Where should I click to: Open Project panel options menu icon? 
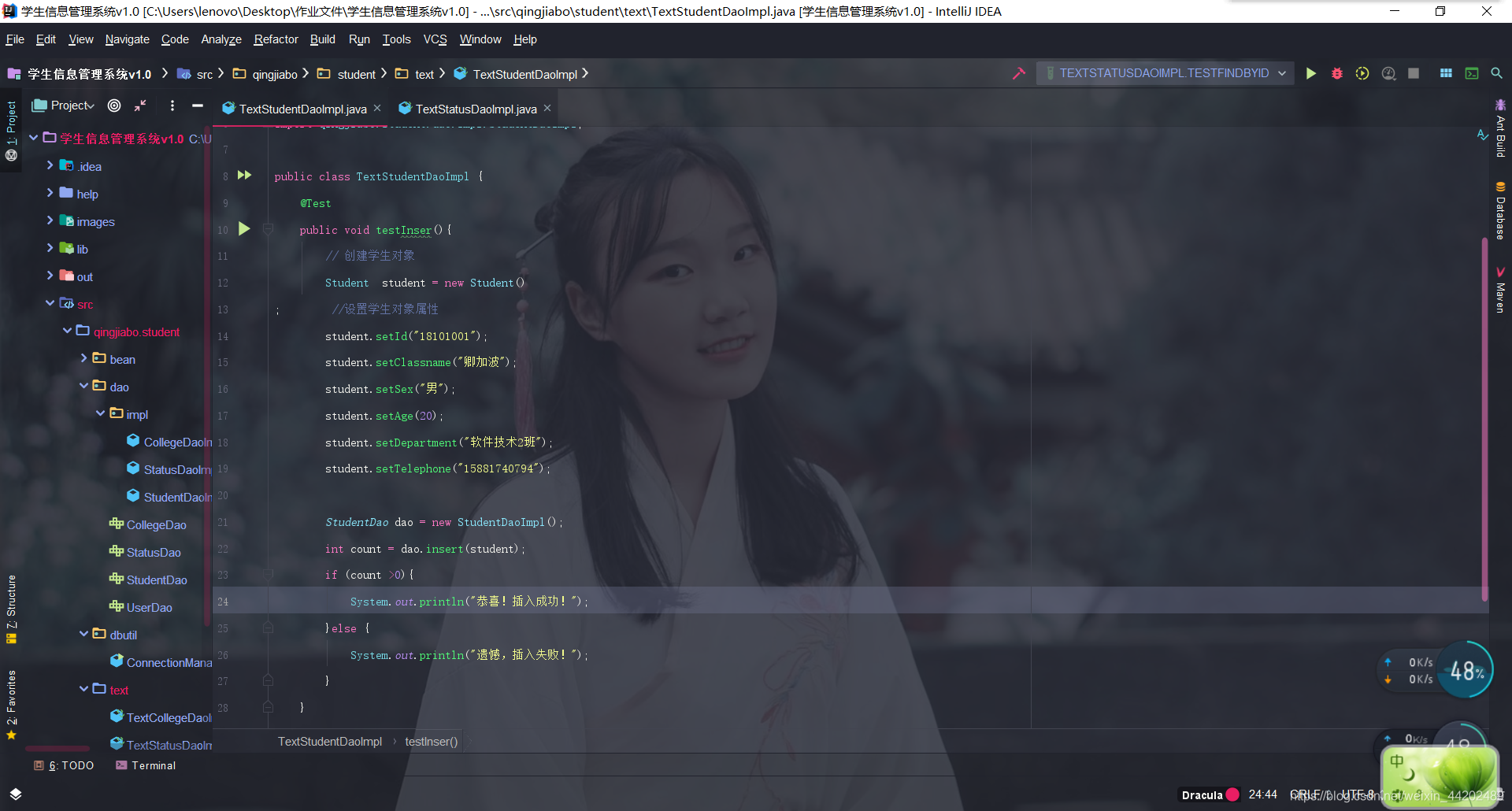pos(172,106)
